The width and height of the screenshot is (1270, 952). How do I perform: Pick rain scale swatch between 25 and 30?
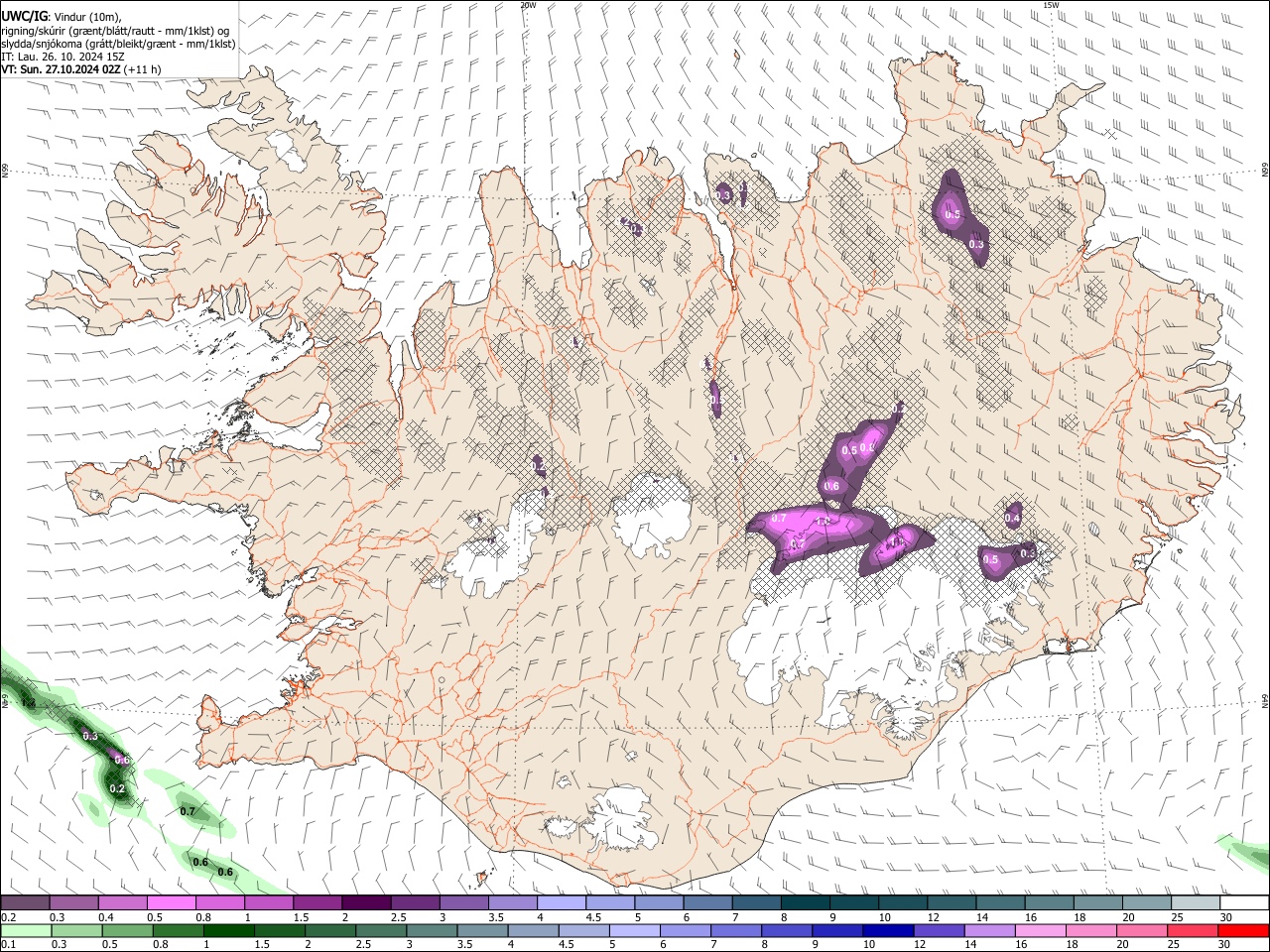pyautogui.click(x=1194, y=930)
